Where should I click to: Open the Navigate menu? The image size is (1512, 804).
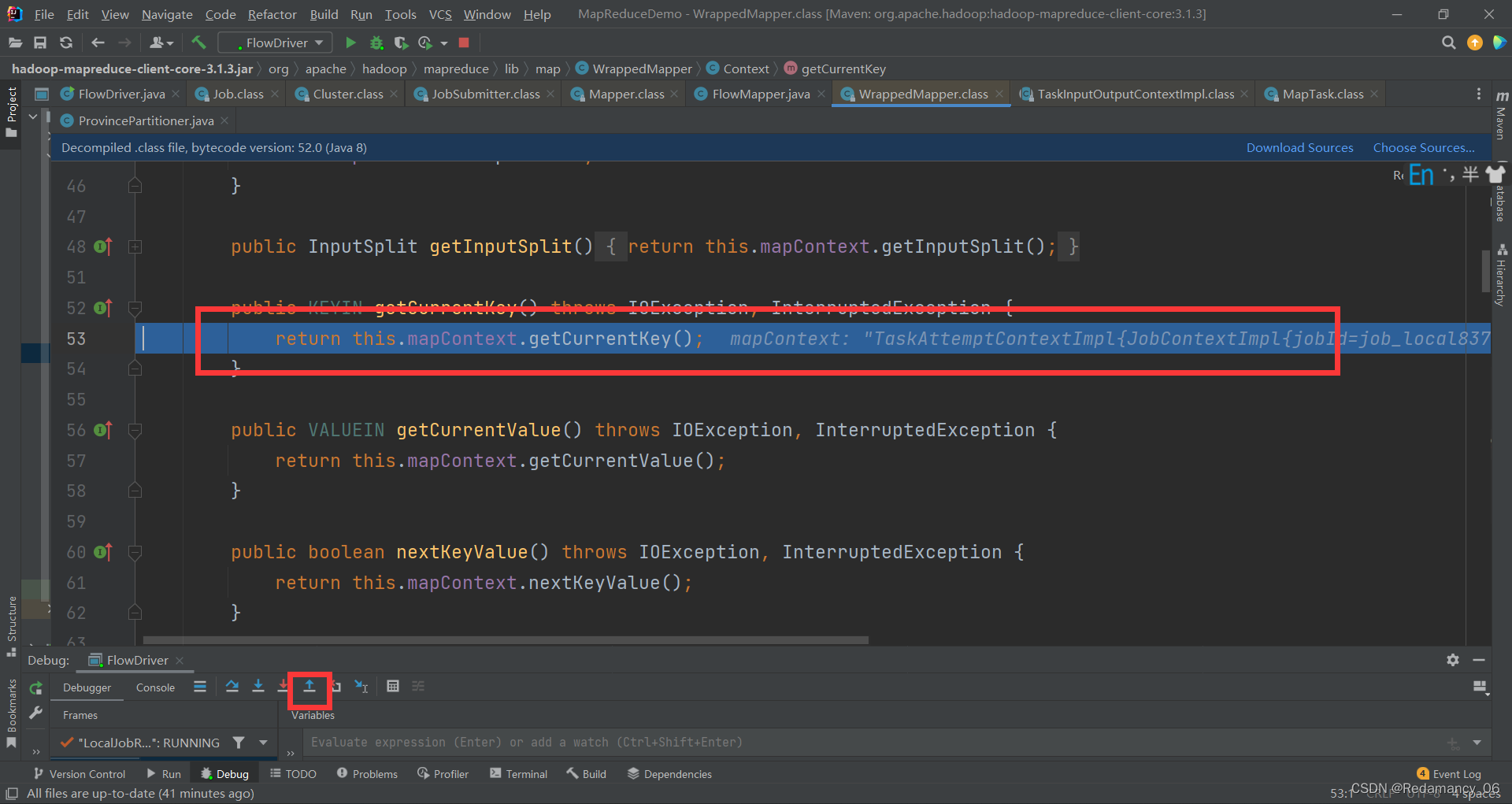(167, 14)
